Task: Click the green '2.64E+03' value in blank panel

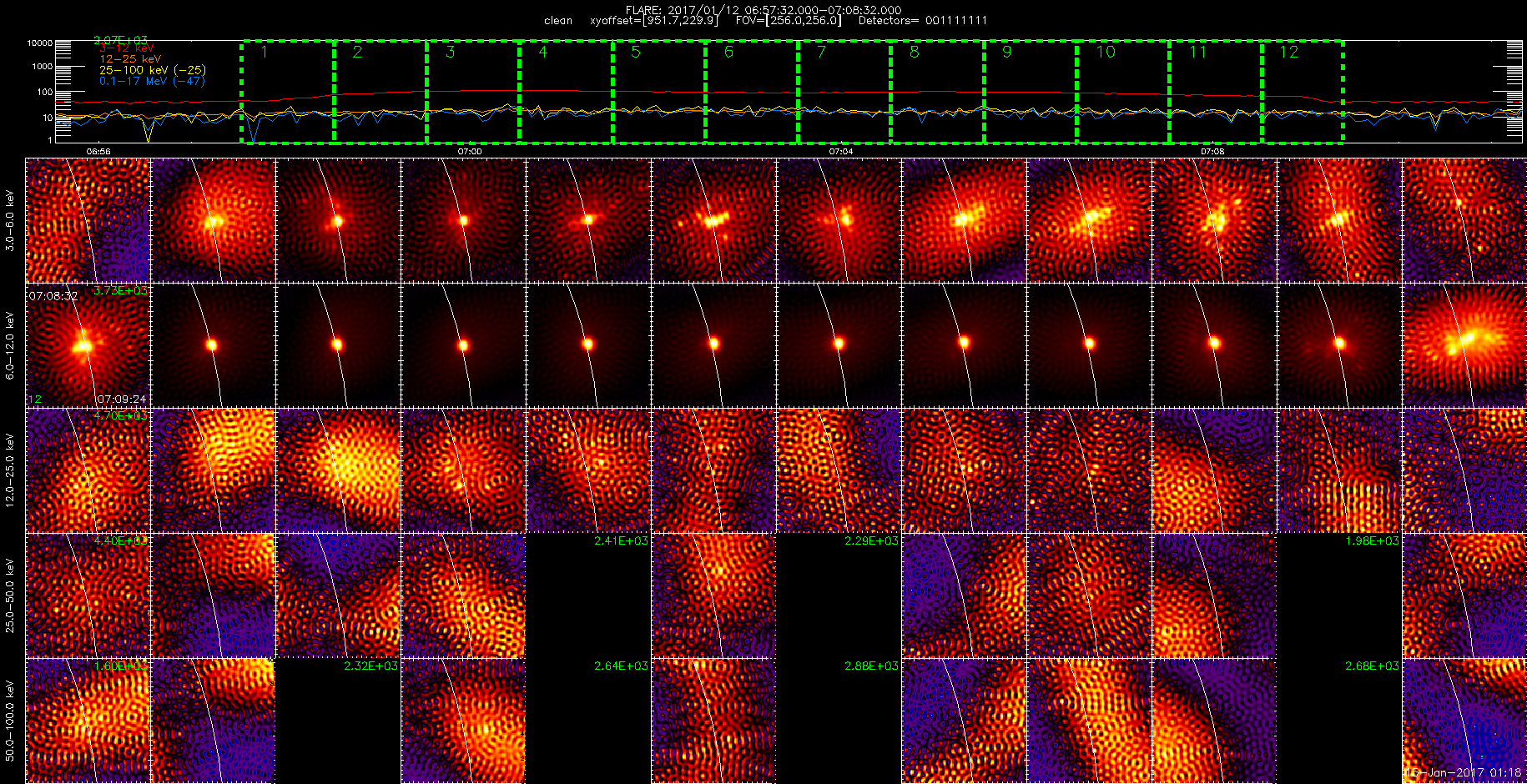Action: [621, 666]
